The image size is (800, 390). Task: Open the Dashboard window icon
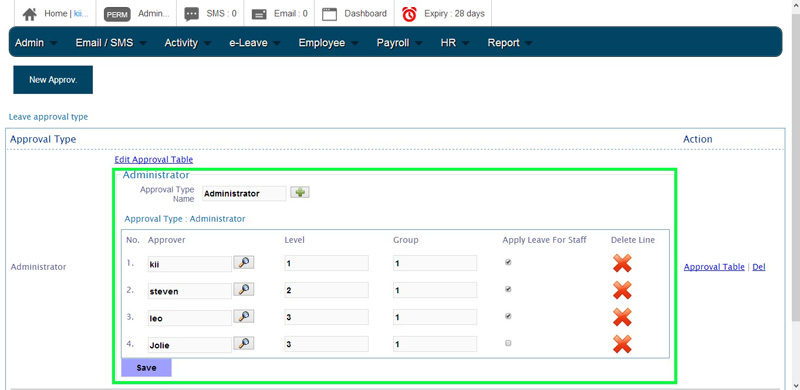330,14
